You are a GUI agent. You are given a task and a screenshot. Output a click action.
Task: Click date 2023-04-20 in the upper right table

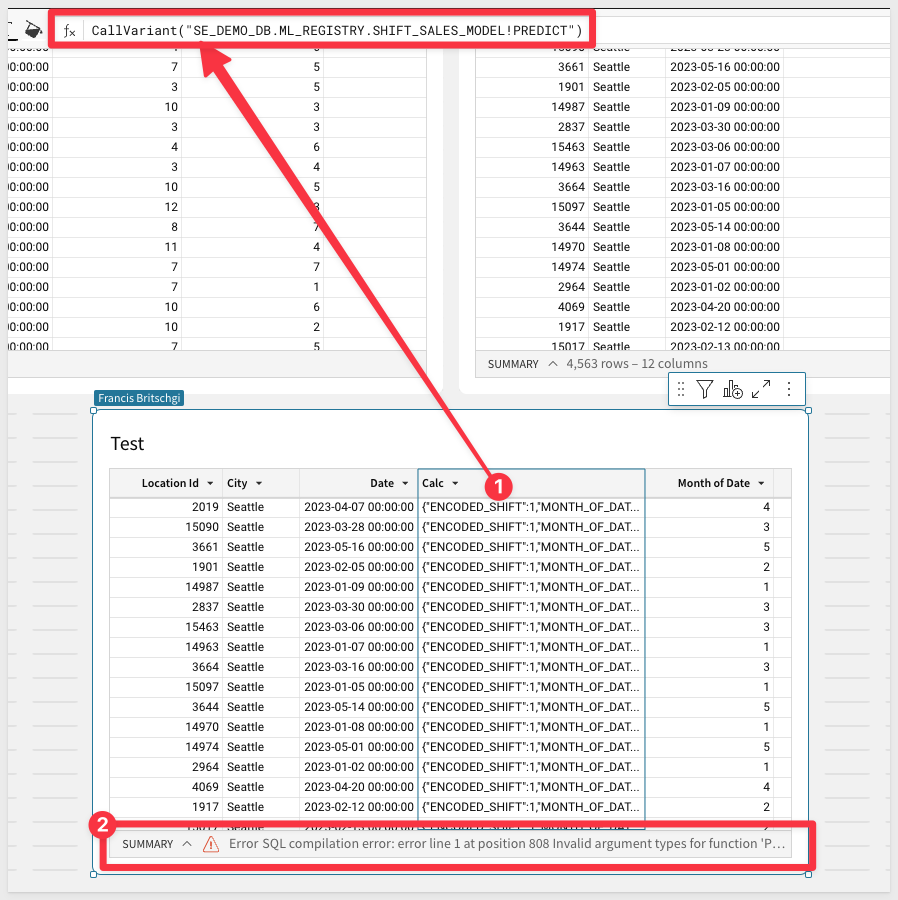(725, 307)
